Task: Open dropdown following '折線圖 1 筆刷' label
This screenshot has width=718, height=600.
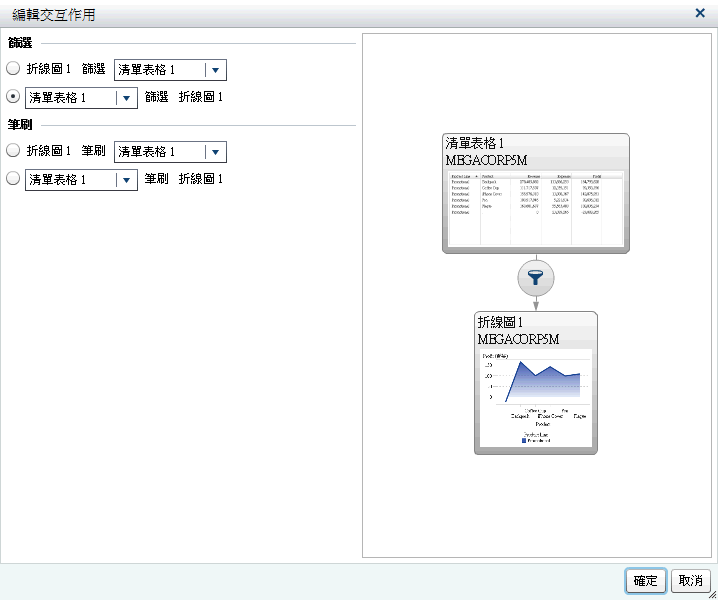Action: click(x=215, y=152)
